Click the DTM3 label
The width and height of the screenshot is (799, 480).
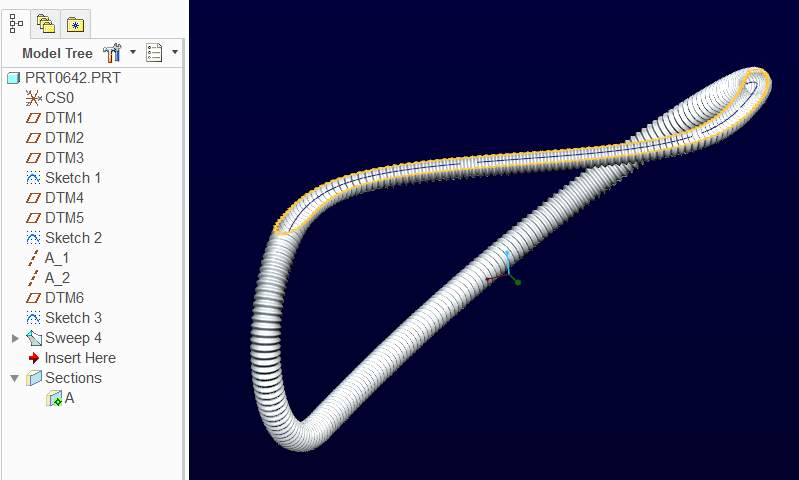[x=64, y=158]
